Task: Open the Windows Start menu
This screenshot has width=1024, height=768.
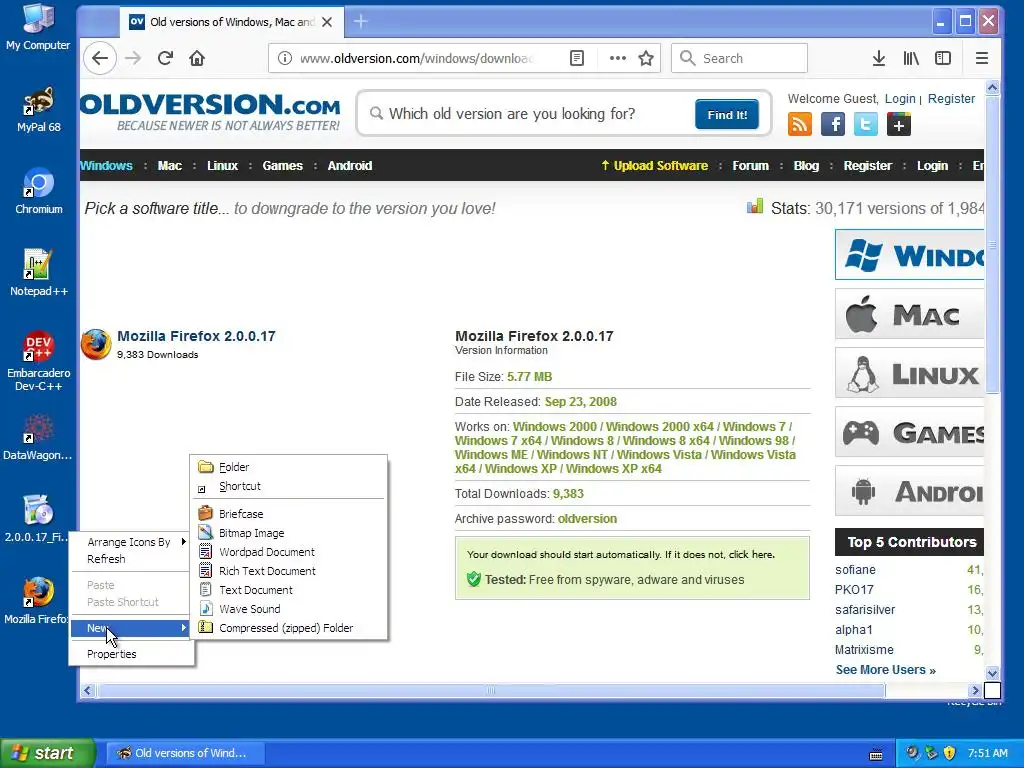Action: coord(47,753)
